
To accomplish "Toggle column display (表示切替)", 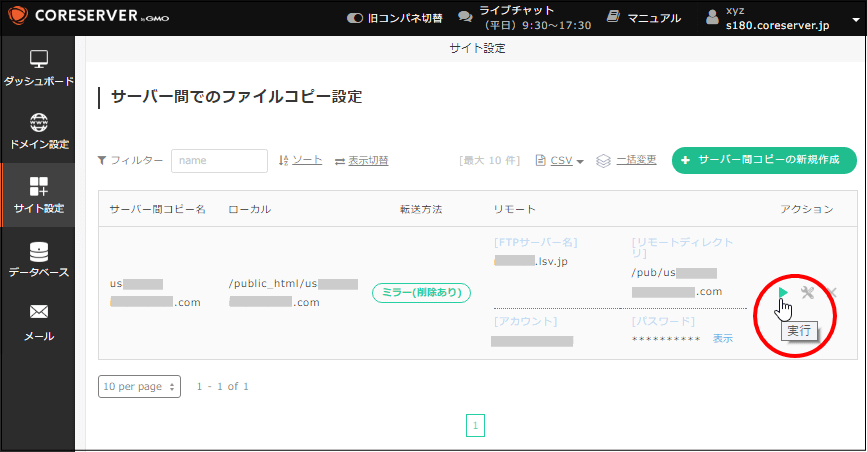I will [361, 160].
